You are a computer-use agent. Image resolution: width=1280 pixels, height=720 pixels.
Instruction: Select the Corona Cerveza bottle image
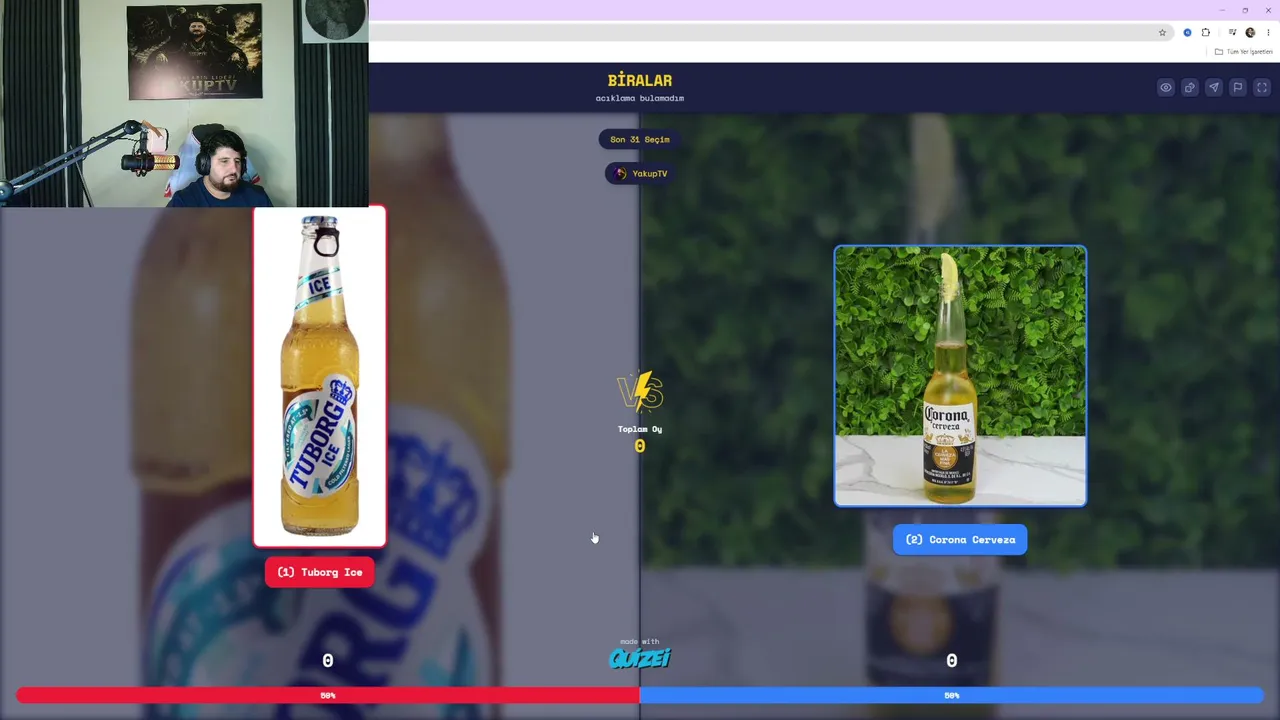point(960,376)
